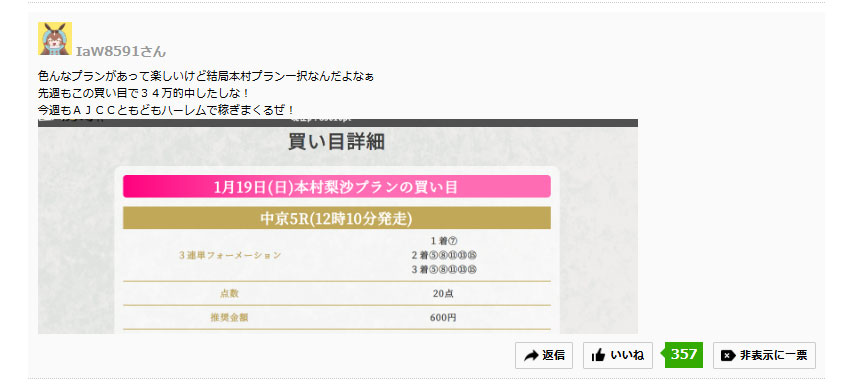The image size is (841, 389).
Task: Open the horse avatar of IaW8591
Action: click(x=55, y=39)
